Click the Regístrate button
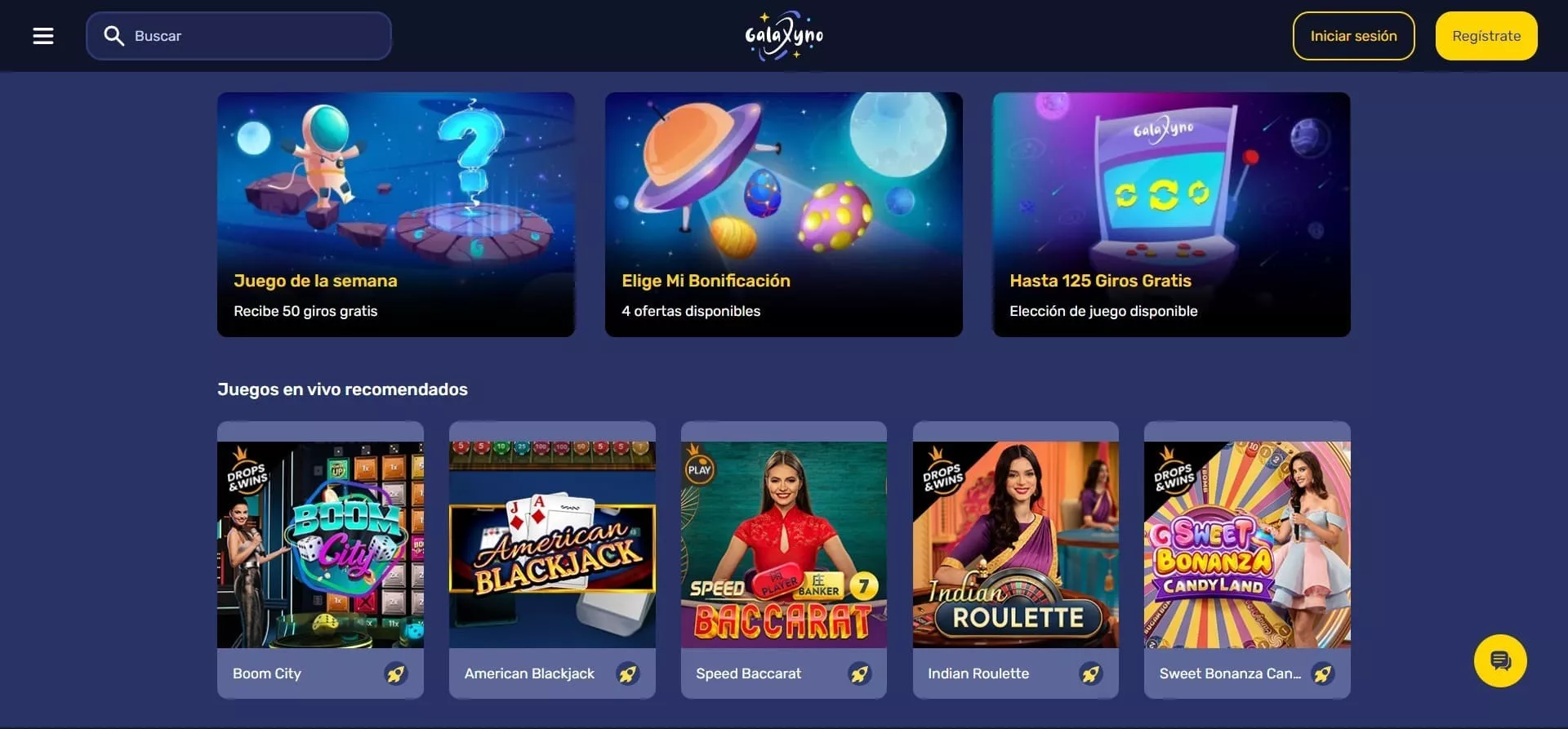The width and height of the screenshot is (1568, 729). coord(1486,36)
